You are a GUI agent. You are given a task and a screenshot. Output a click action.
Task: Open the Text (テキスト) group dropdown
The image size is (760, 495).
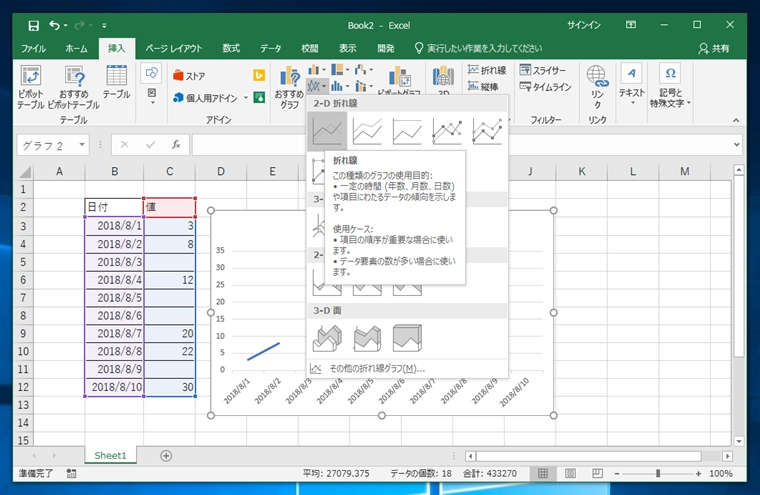tap(632, 85)
